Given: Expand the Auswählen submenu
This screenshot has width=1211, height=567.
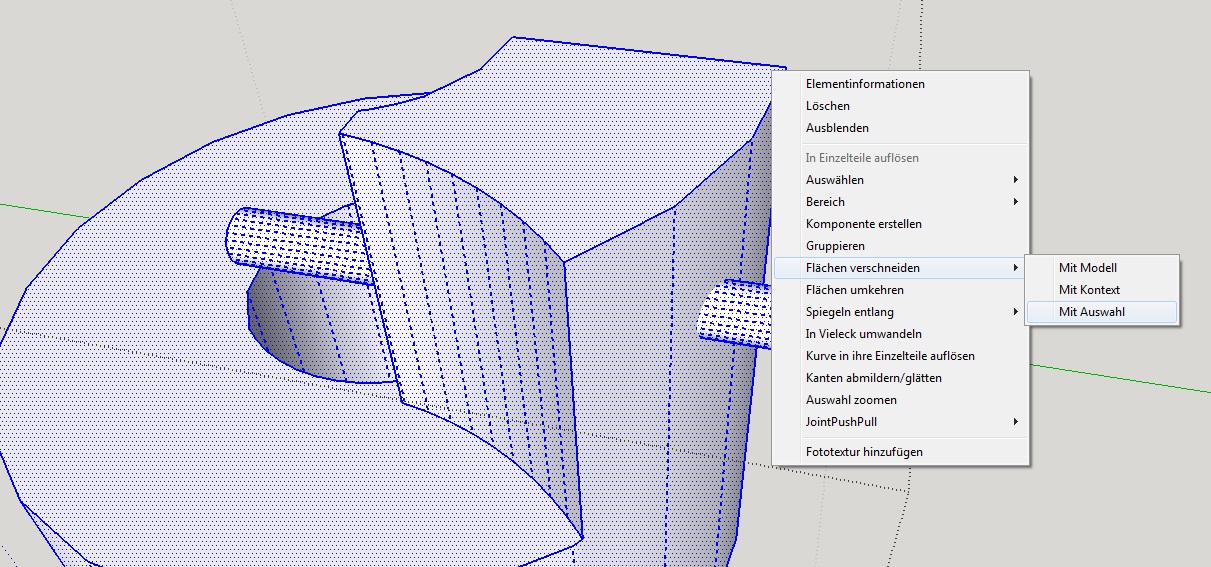Looking at the screenshot, I should (835, 180).
